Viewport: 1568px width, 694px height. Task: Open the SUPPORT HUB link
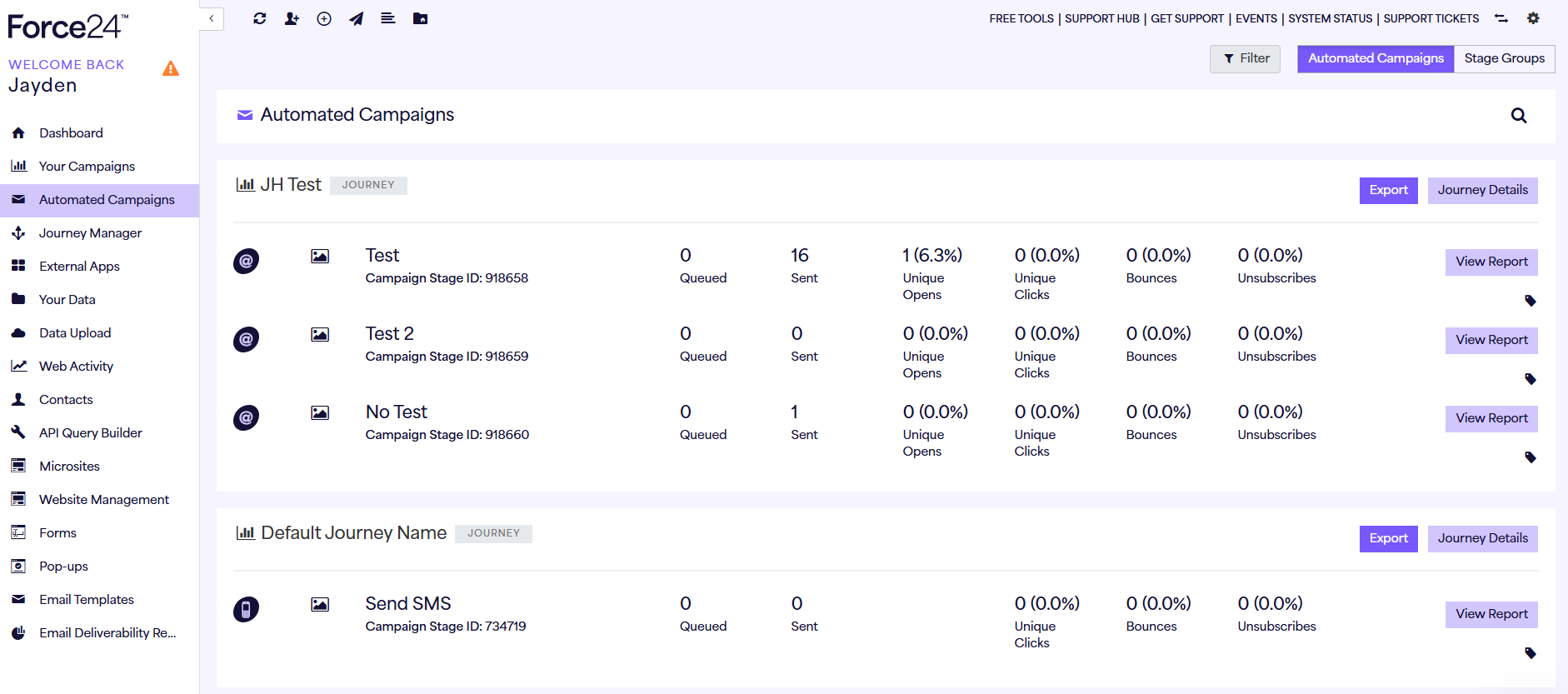pos(1102,18)
